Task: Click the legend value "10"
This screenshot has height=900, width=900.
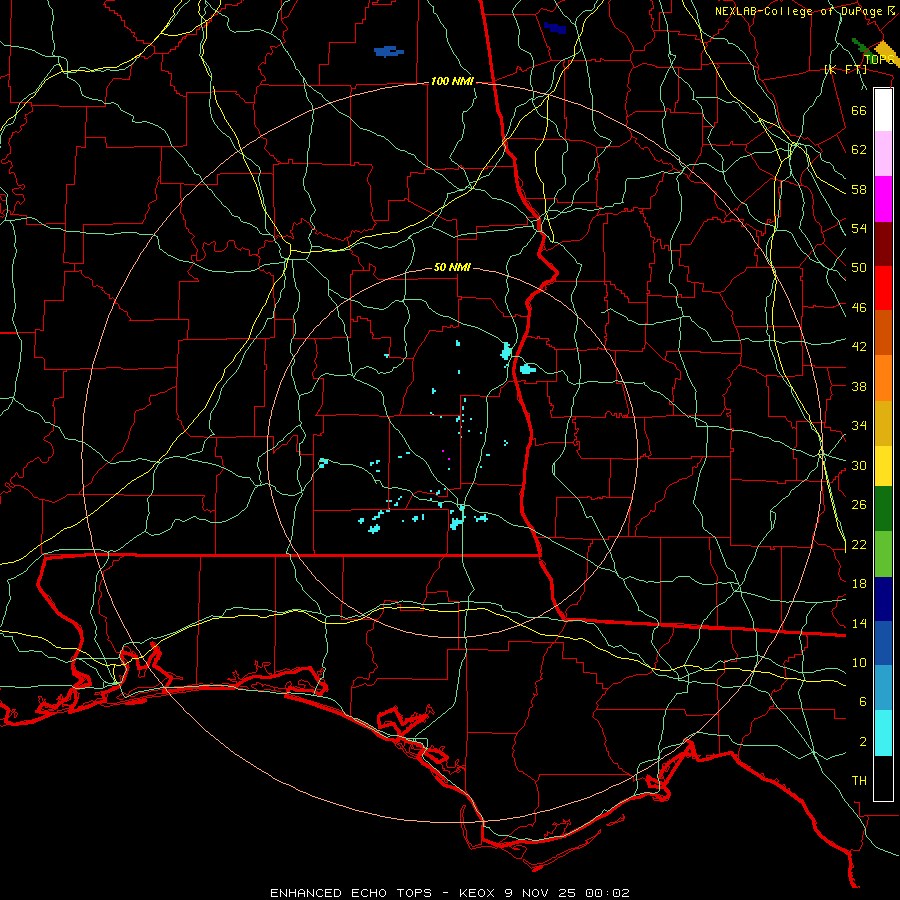Action: 859,662
